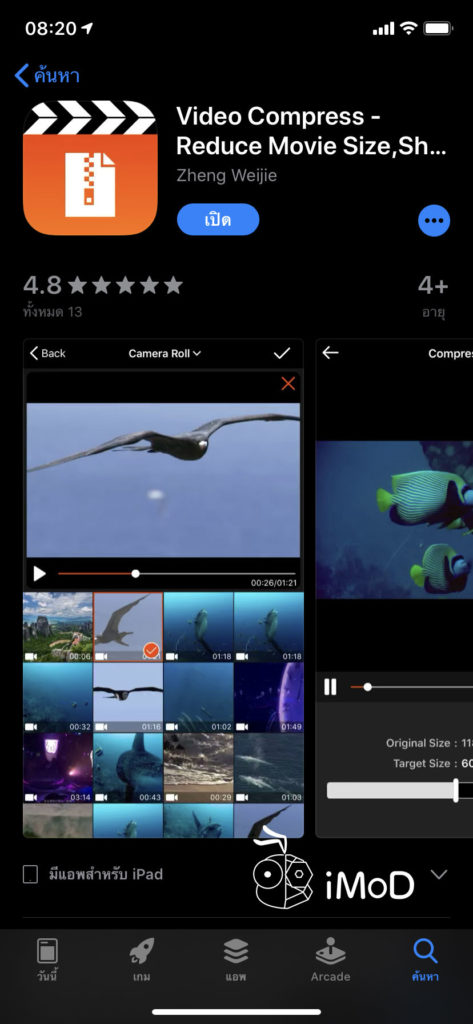Toggle the orange checkmark on selected bird thumbnail

point(151,650)
